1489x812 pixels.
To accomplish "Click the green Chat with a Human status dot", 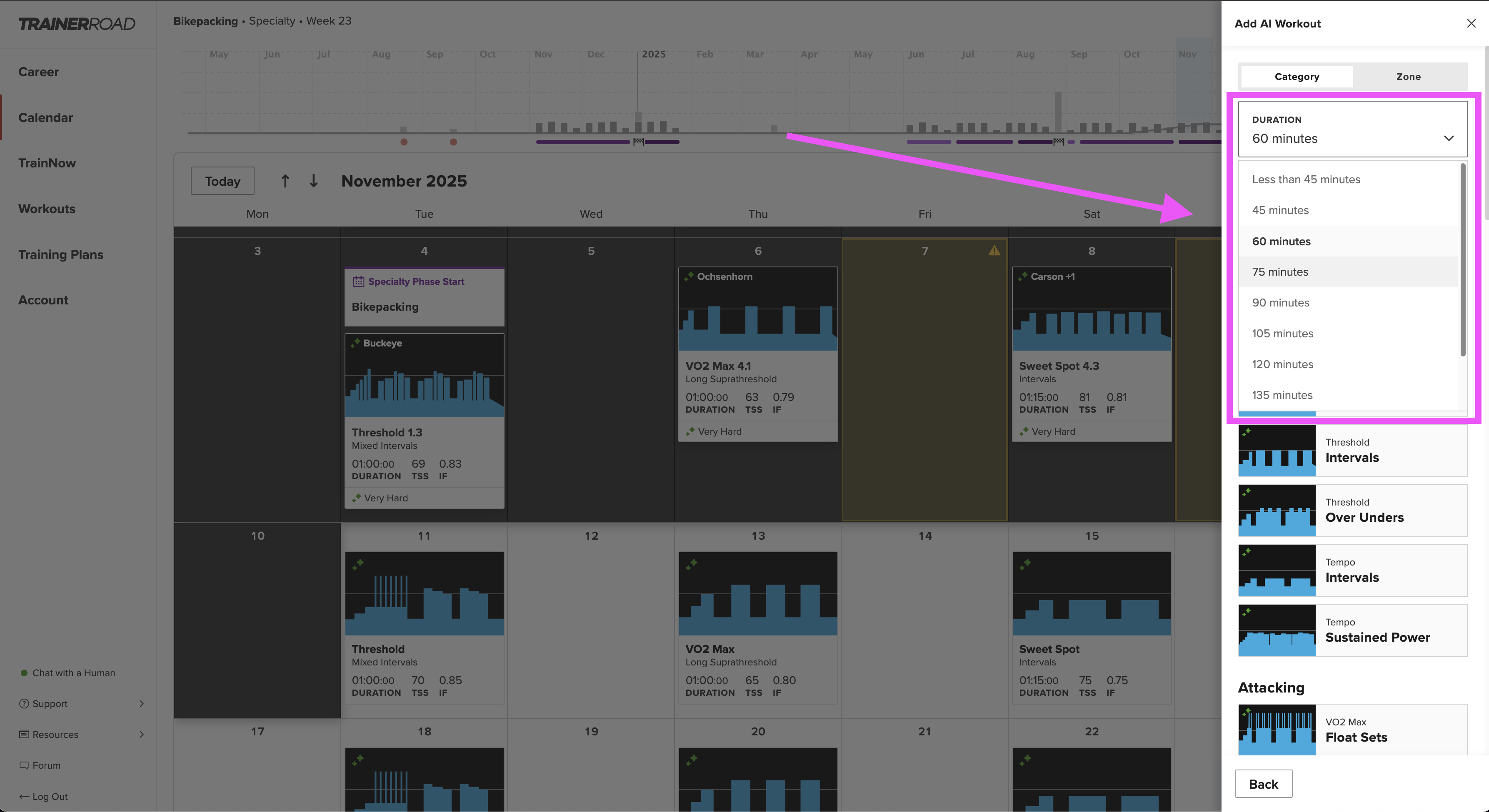I will coord(24,673).
